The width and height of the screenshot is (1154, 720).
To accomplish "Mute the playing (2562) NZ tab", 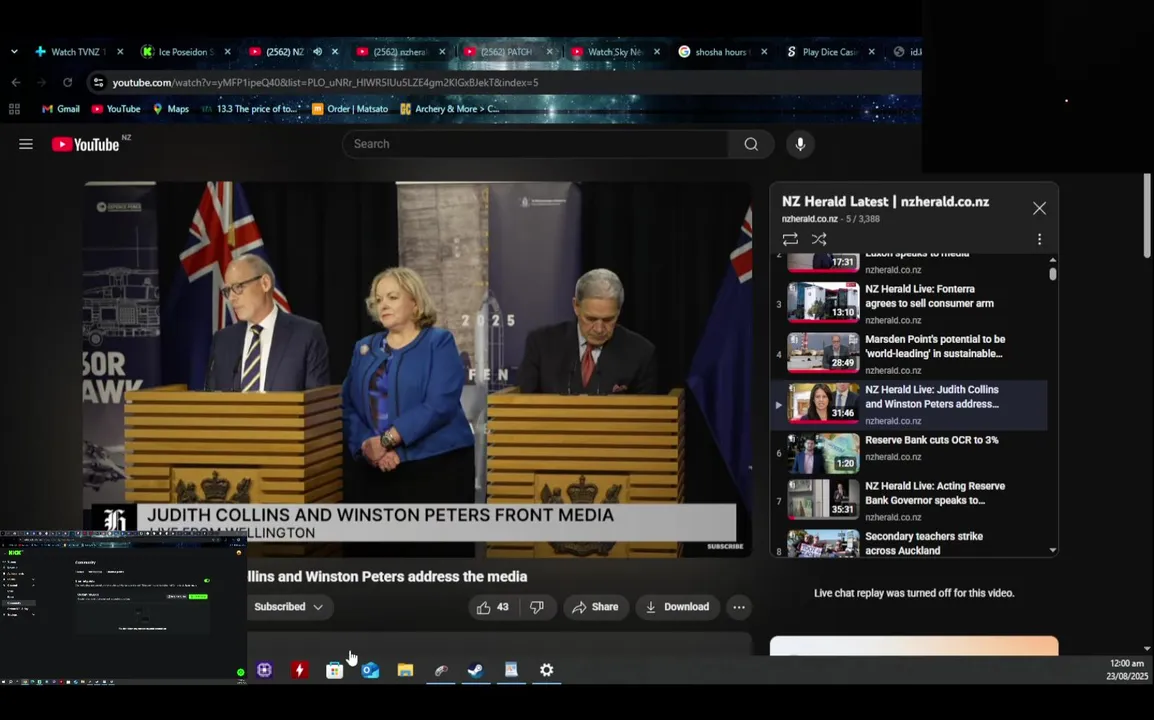I will (317, 52).
